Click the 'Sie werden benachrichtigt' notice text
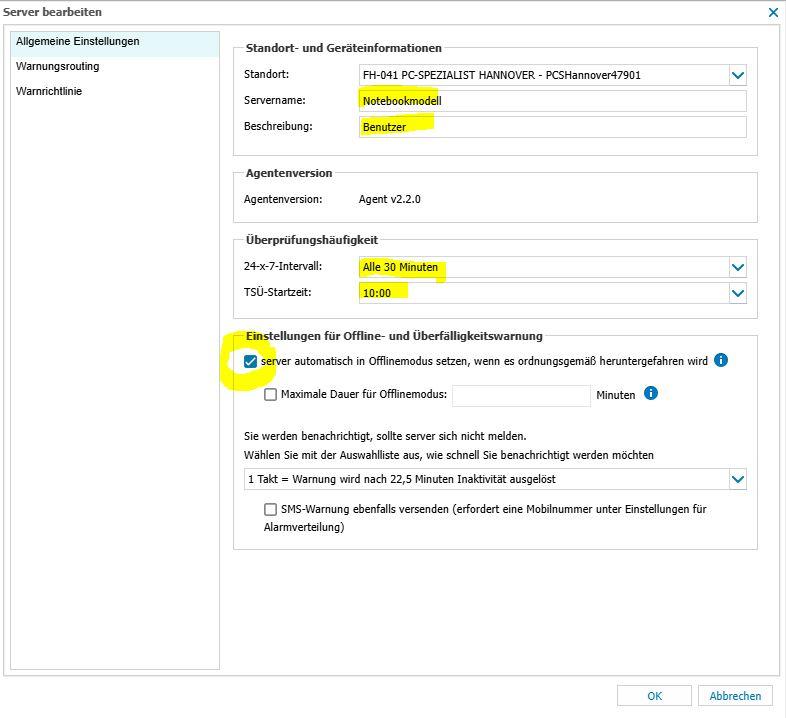The height and width of the screenshot is (718, 786). [385, 436]
